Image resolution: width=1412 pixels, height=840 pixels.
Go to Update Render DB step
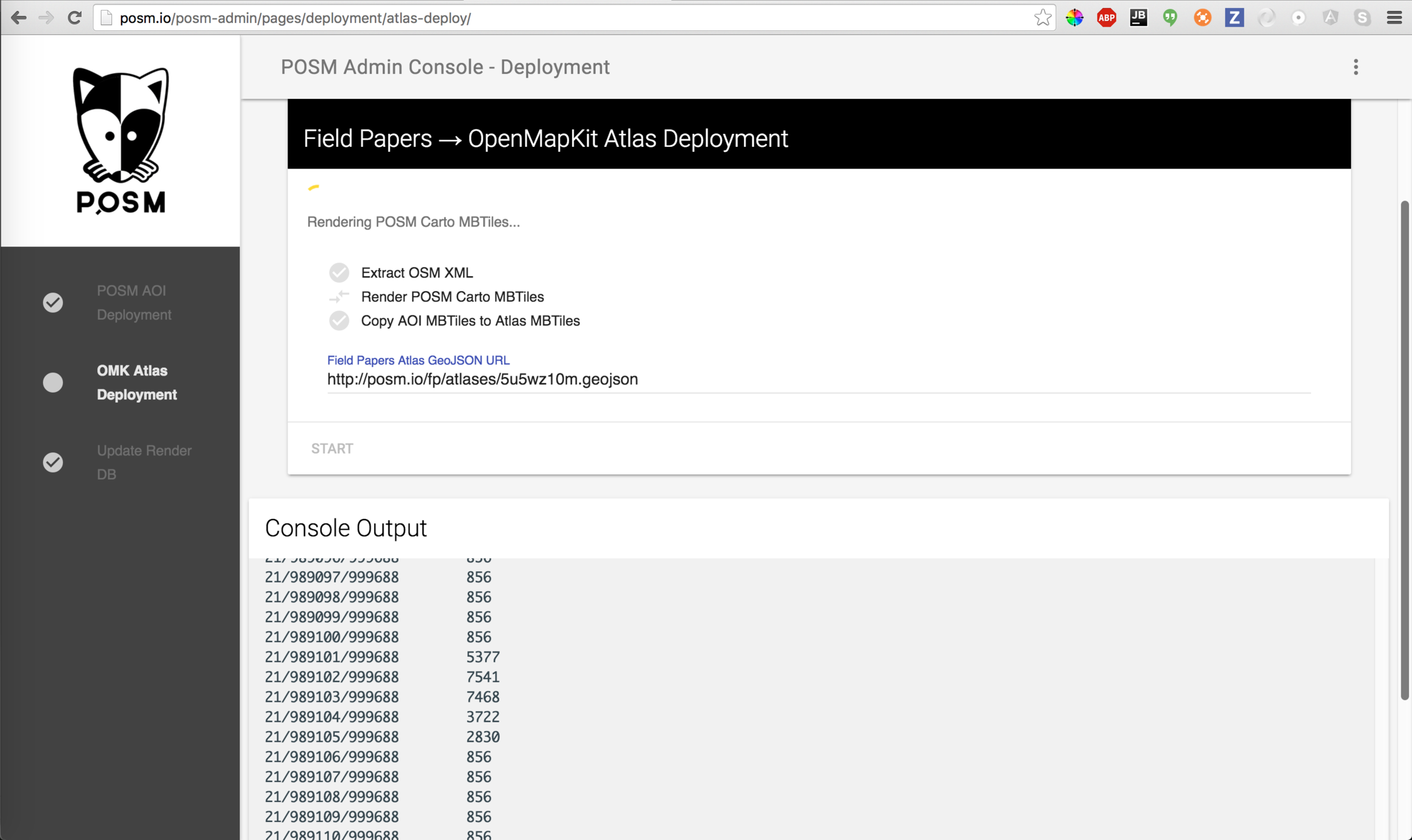pyautogui.click(x=143, y=462)
